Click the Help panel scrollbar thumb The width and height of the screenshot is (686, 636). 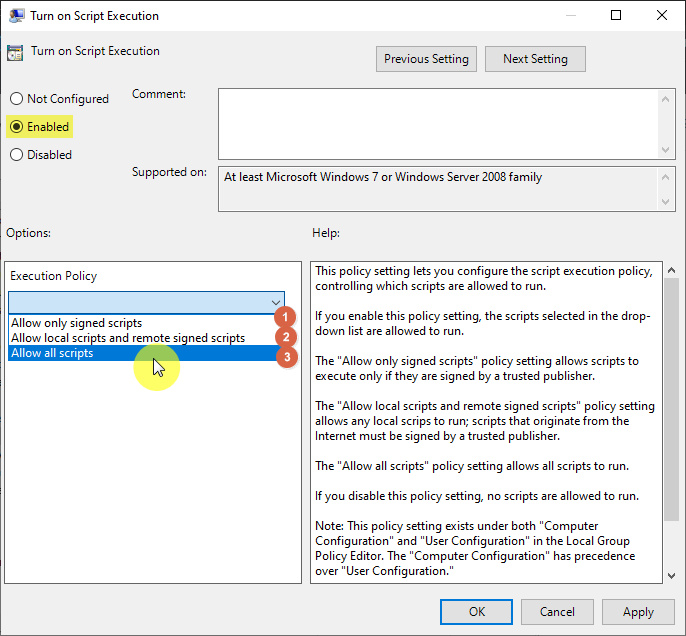point(671,400)
